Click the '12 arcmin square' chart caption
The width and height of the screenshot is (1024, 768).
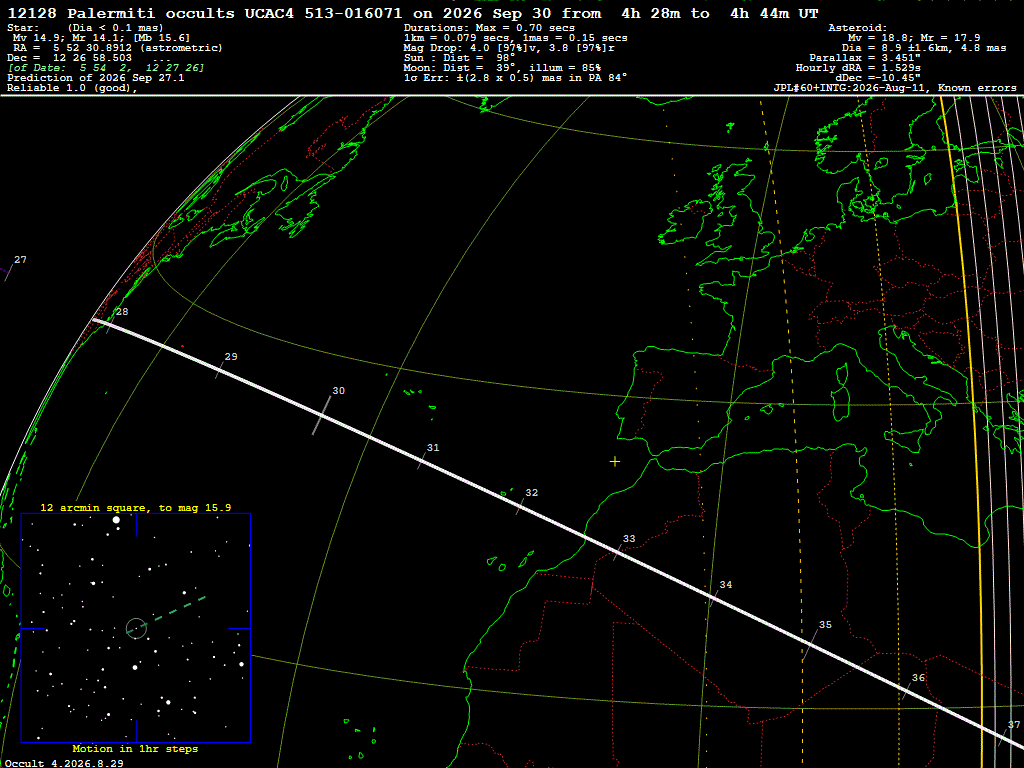click(136, 507)
